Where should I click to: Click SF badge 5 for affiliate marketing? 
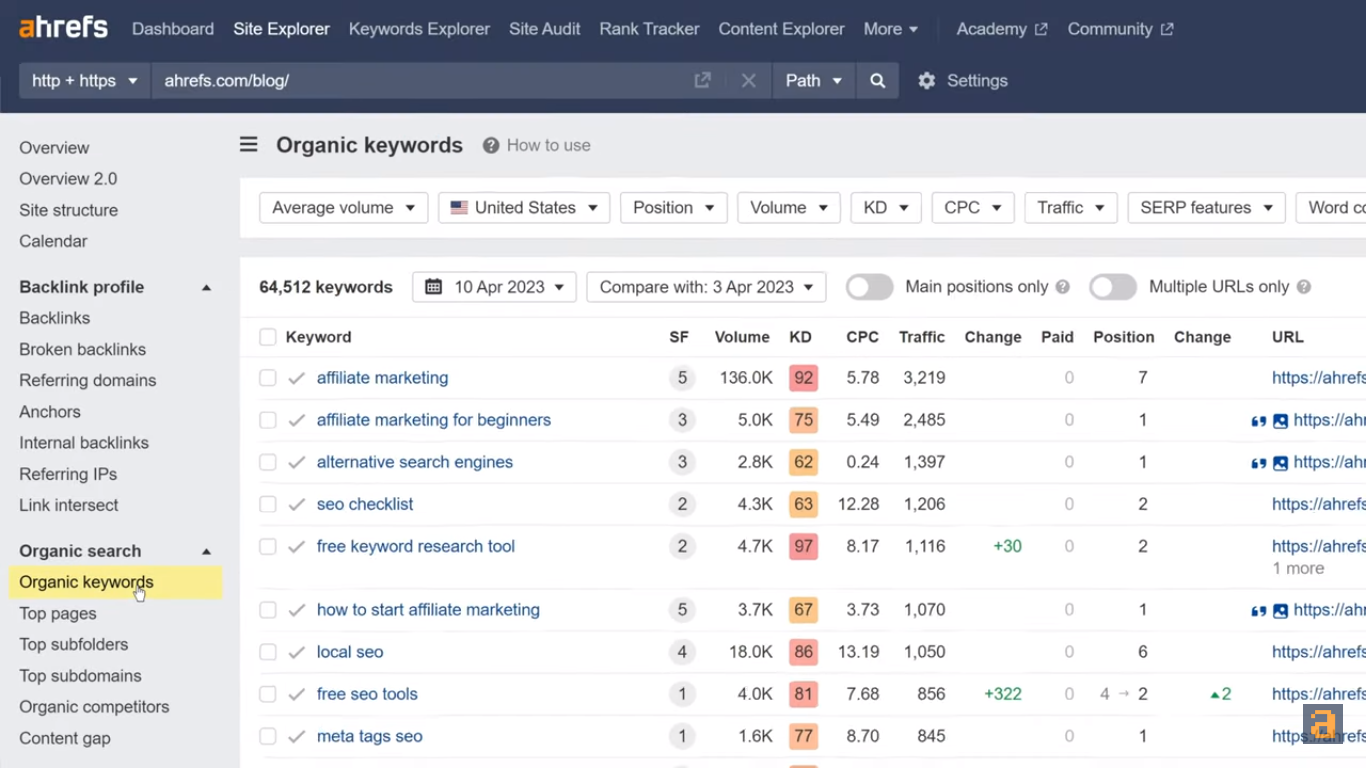click(682, 378)
